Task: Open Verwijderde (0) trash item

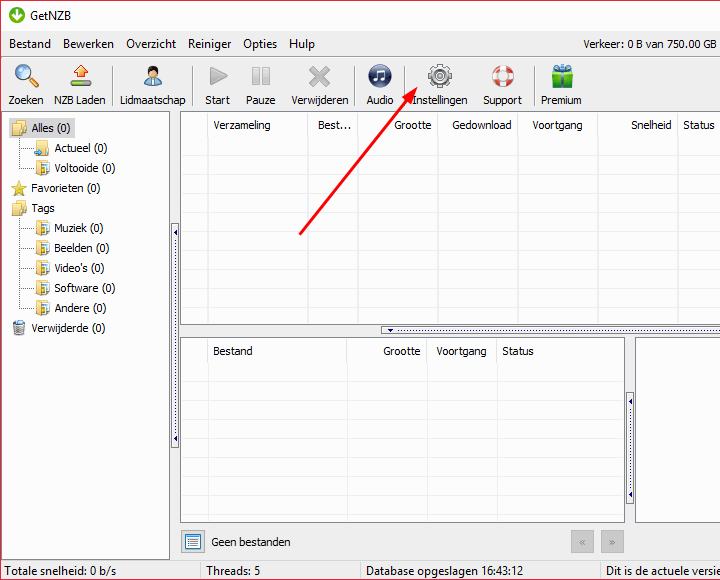Action: [58, 328]
